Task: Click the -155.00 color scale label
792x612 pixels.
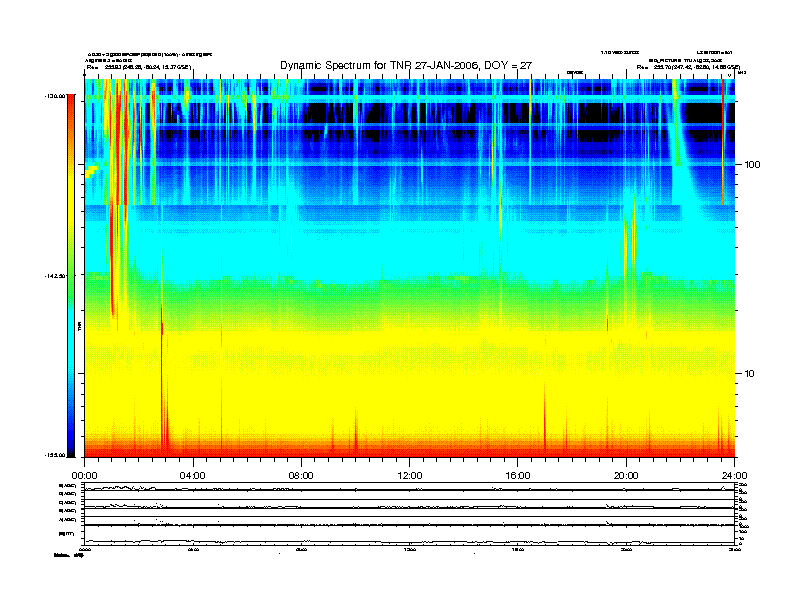Action: tap(55, 455)
